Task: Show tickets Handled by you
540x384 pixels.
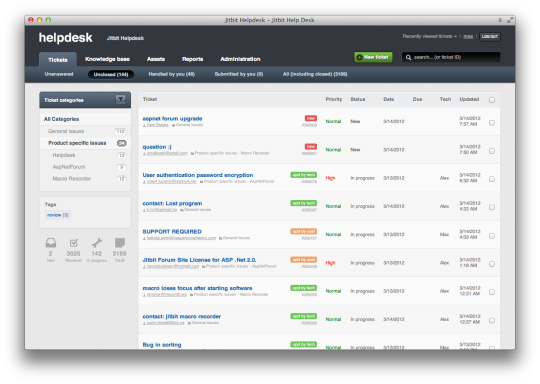Action: [x=172, y=74]
